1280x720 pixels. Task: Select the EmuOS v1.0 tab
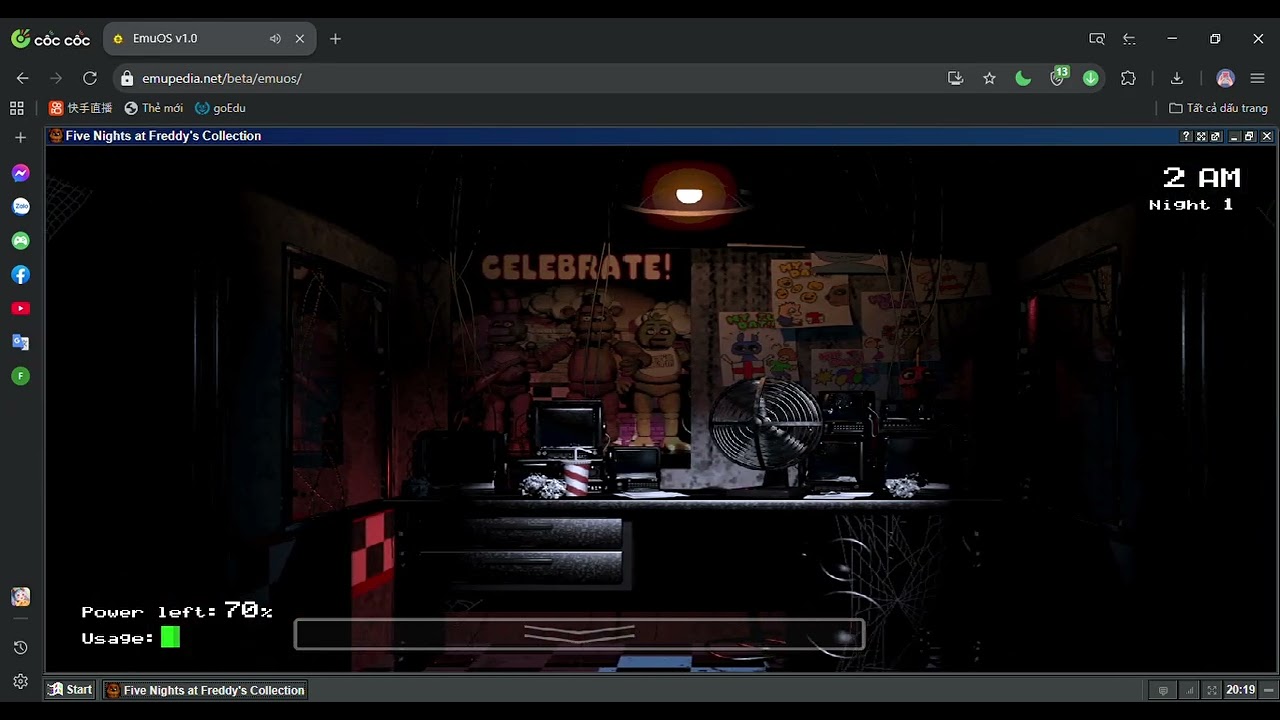(x=209, y=39)
